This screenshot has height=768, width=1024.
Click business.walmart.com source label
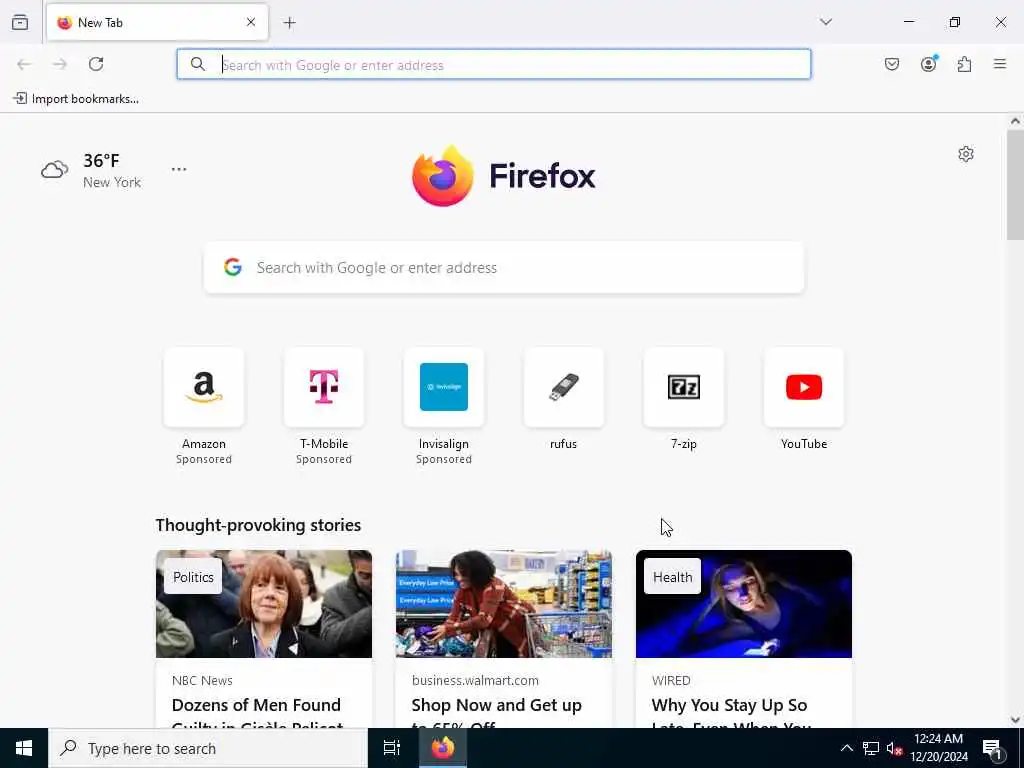tap(475, 680)
